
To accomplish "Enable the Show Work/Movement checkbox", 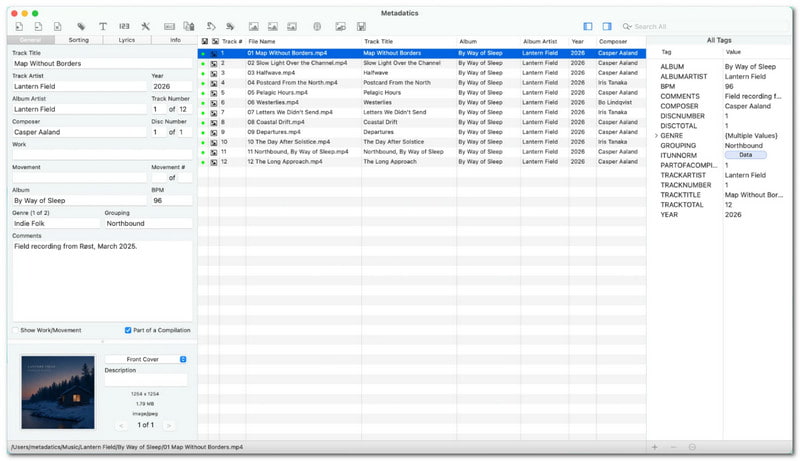I will [15, 330].
